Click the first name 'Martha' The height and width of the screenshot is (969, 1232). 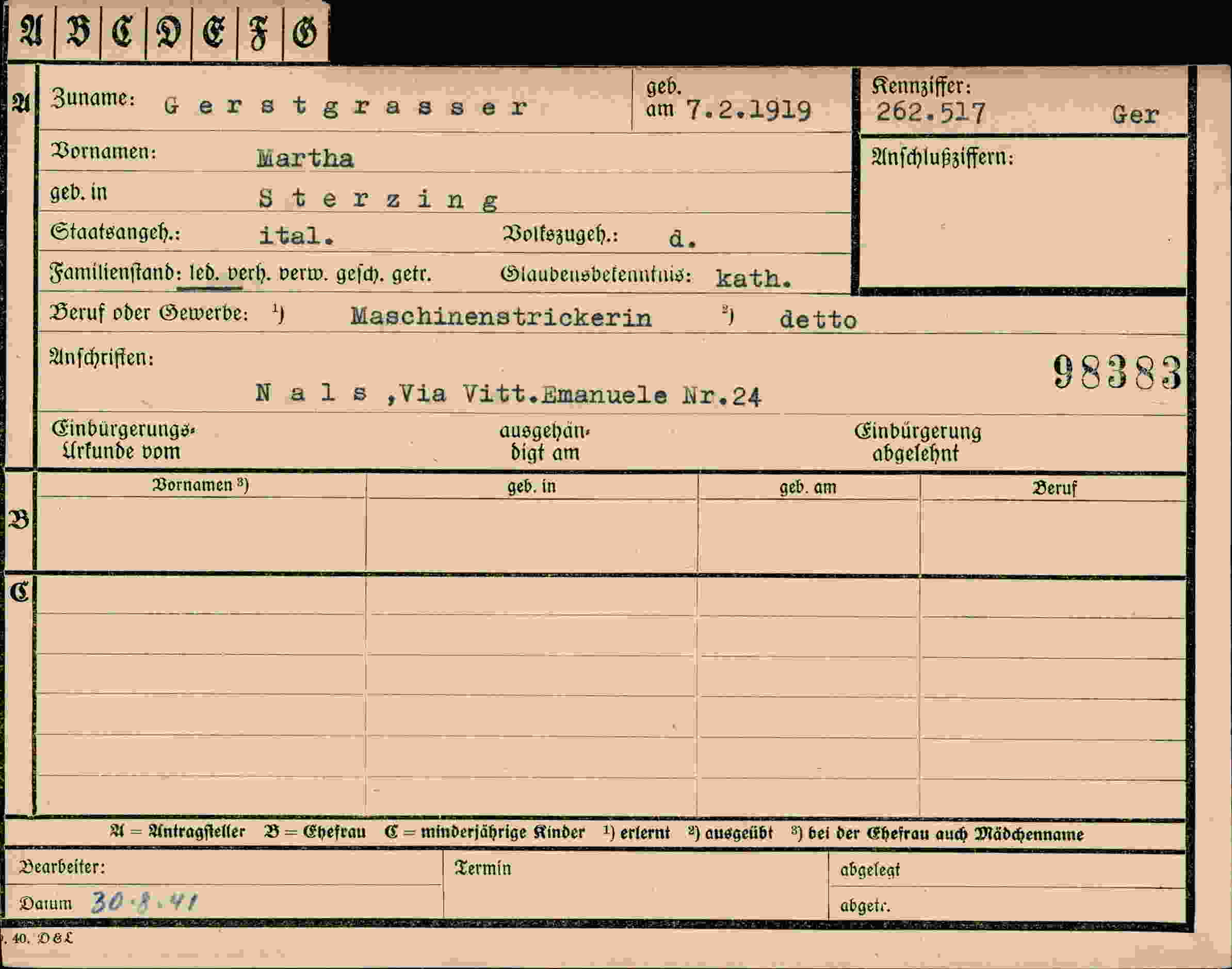[x=305, y=159]
